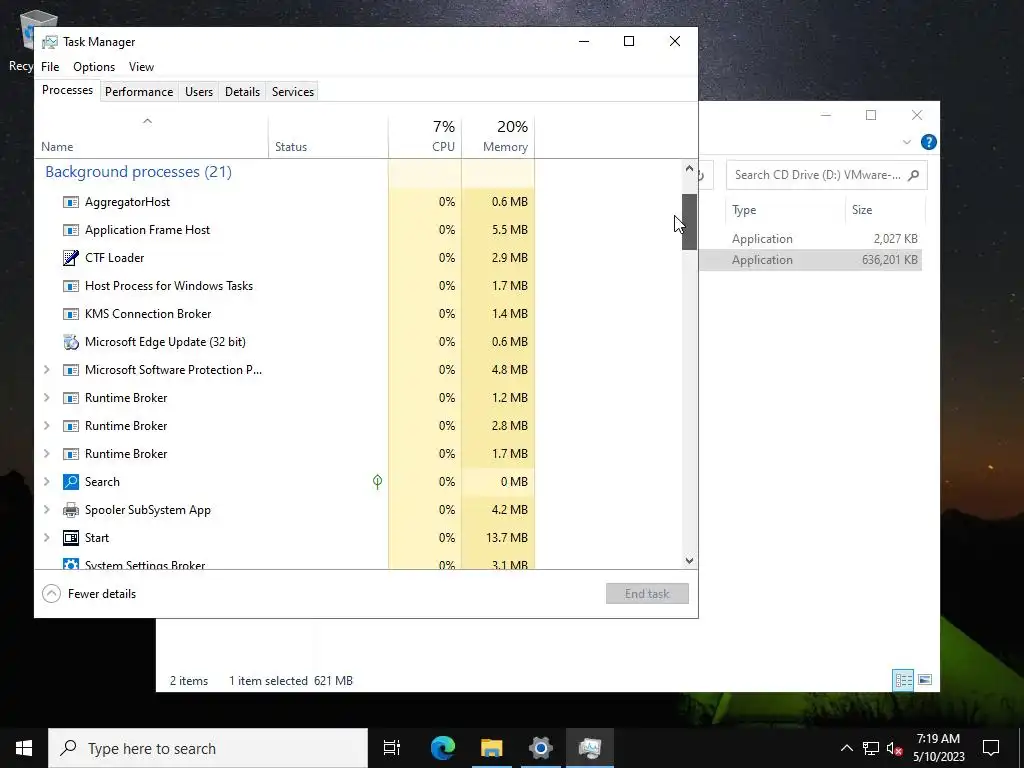Viewport: 1024px width, 768px height.
Task: Click the Spooler SubSystem App printer icon
Action: point(71,510)
